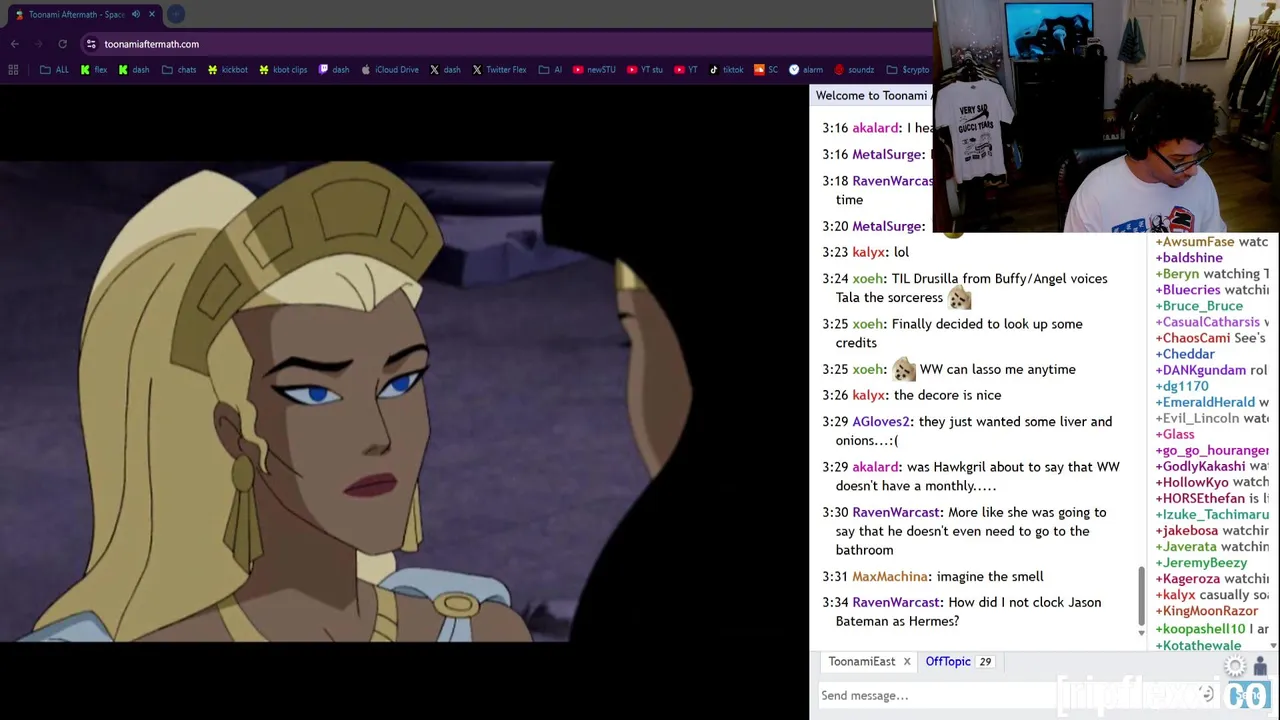Image resolution: width=1280 pixels, height=720 pixels.
Task: Click username MaxMachina at 3:31
Action: pyautogui.click(x=890, y=577)
